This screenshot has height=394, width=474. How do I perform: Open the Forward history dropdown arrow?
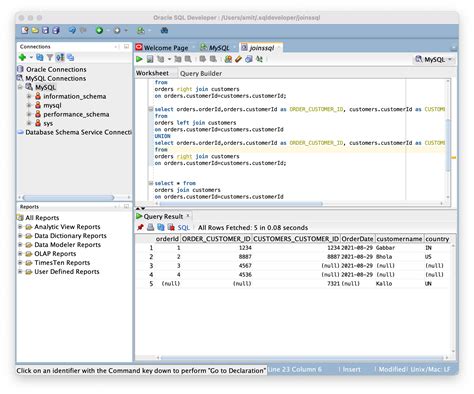click(x=126, y=30)
